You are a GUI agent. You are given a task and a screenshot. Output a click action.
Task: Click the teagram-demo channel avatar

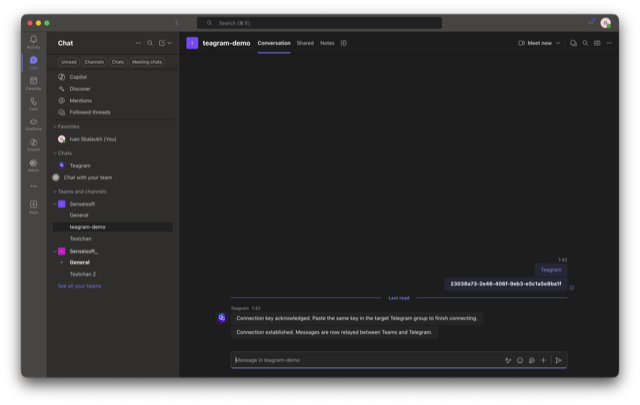(192, 43)
